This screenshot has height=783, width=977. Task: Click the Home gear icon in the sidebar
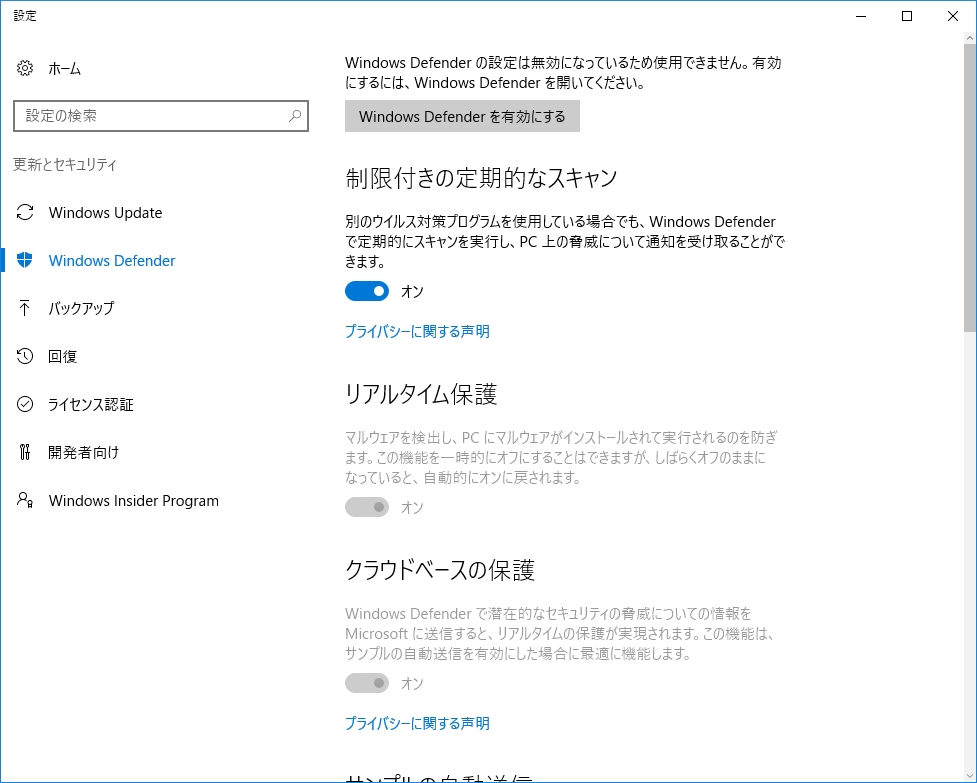(x=24, y=68)
